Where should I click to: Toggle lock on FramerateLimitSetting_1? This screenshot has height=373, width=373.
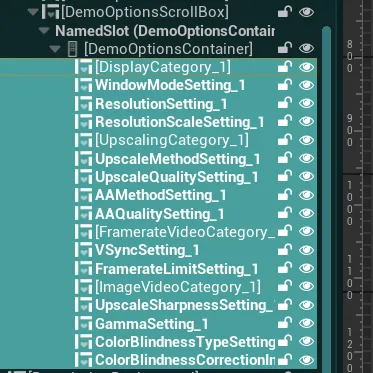point(285,268)
